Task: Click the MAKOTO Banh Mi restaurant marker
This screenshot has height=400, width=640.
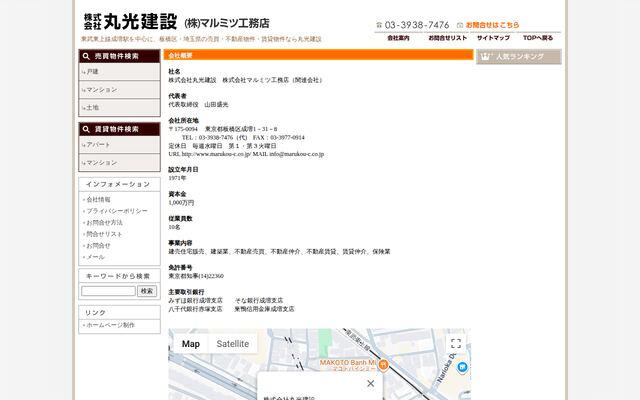Action: point(383,364)
